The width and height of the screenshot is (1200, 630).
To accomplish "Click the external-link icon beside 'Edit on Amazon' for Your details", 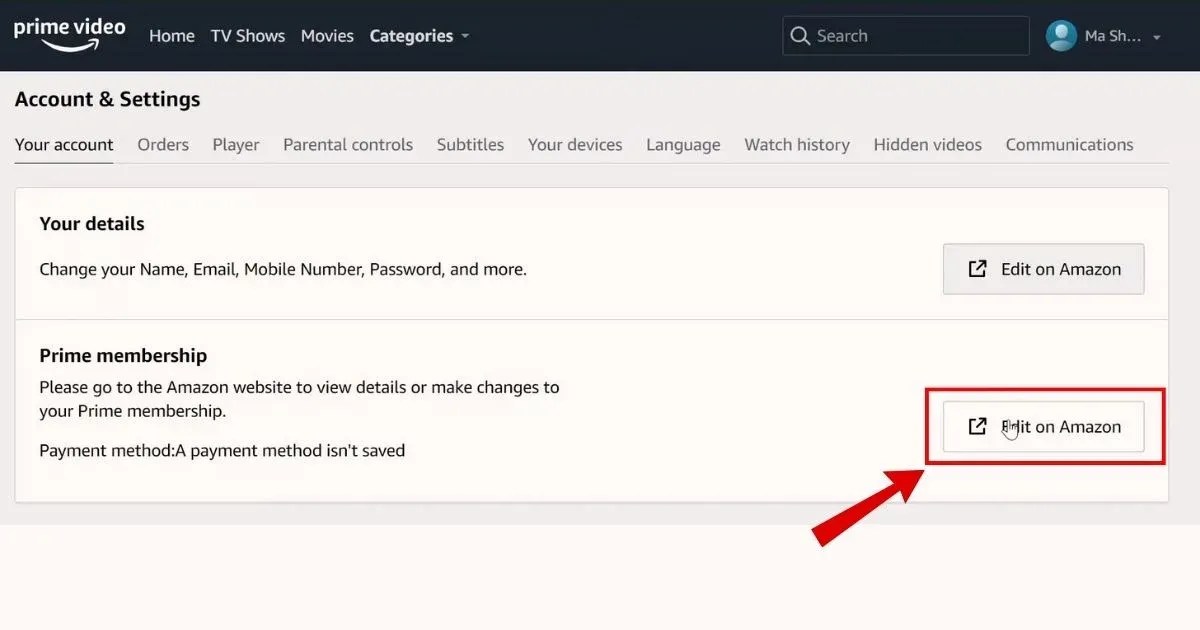I will tap(976, 268).
